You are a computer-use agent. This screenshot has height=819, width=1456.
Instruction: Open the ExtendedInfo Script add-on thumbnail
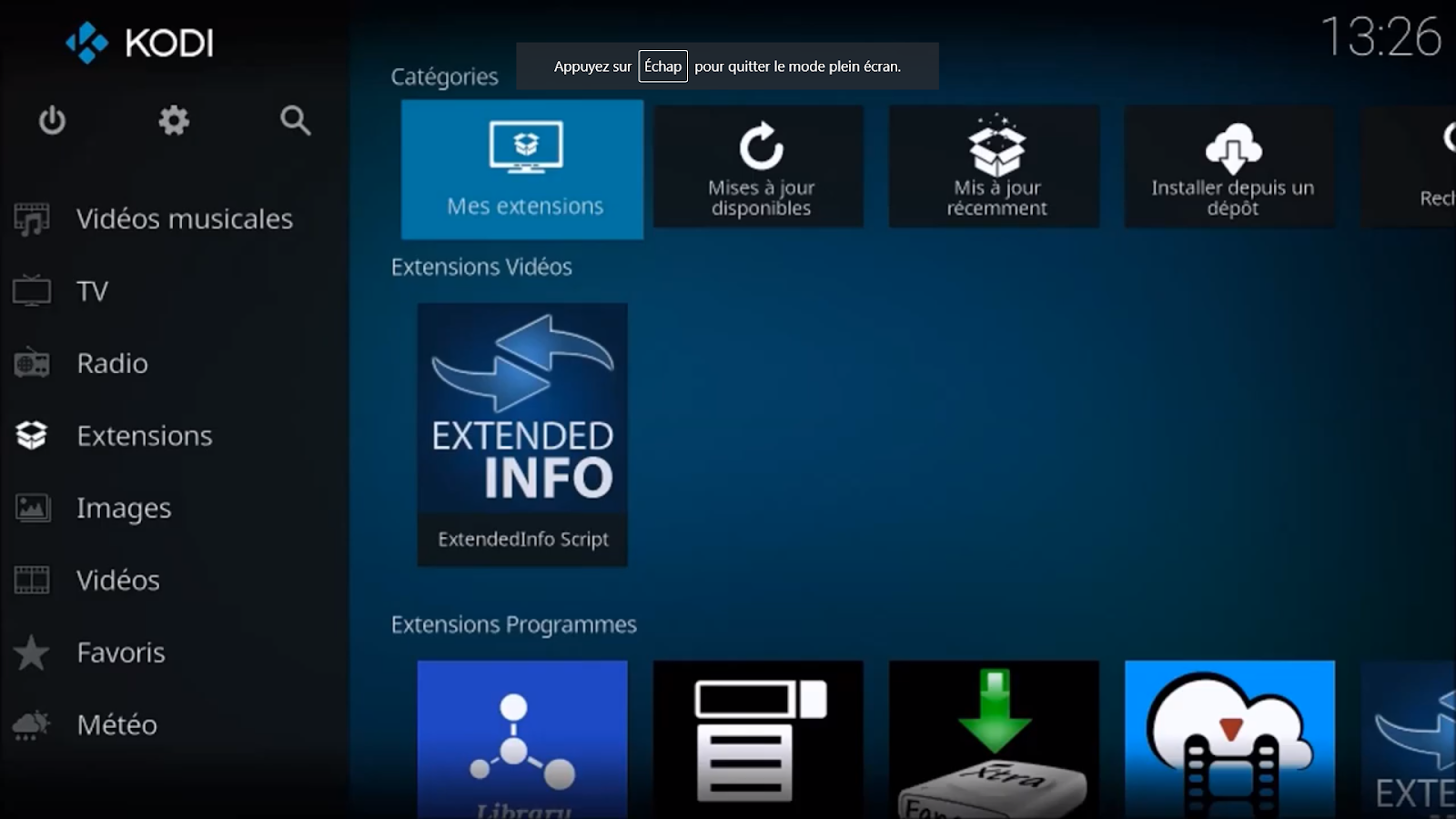[x=522, y=435]
